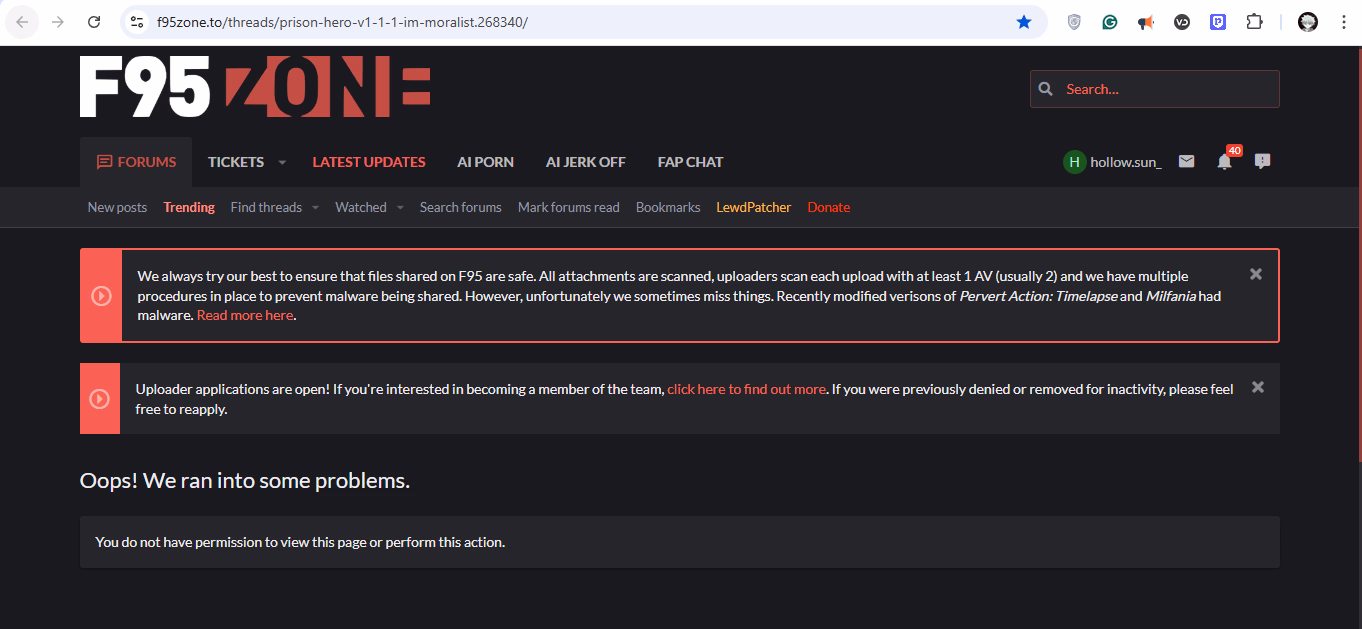The height and width of the screenshot is (629, 1362).
Task: Expand the Watched dropdown arrow
Action: 400,208
